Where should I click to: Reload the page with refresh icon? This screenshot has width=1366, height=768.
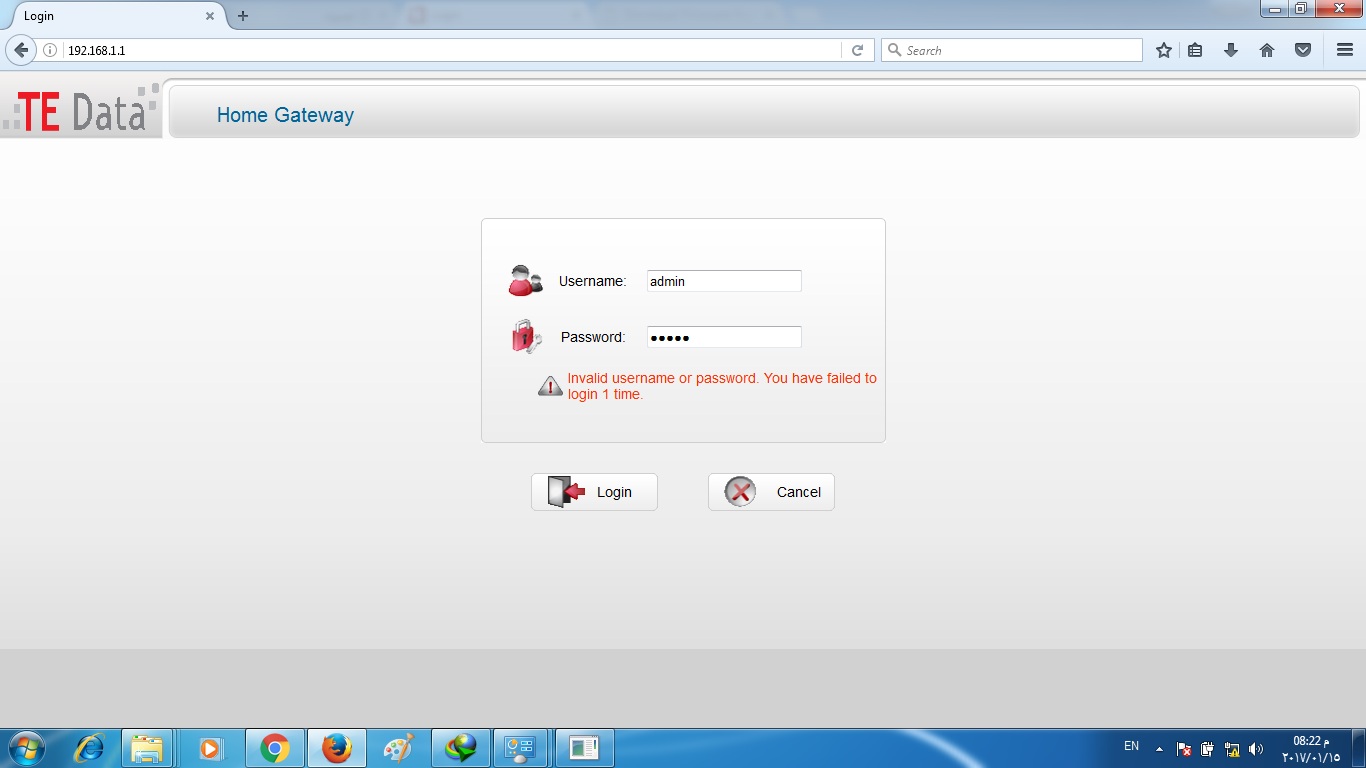(x=857, y=50)
